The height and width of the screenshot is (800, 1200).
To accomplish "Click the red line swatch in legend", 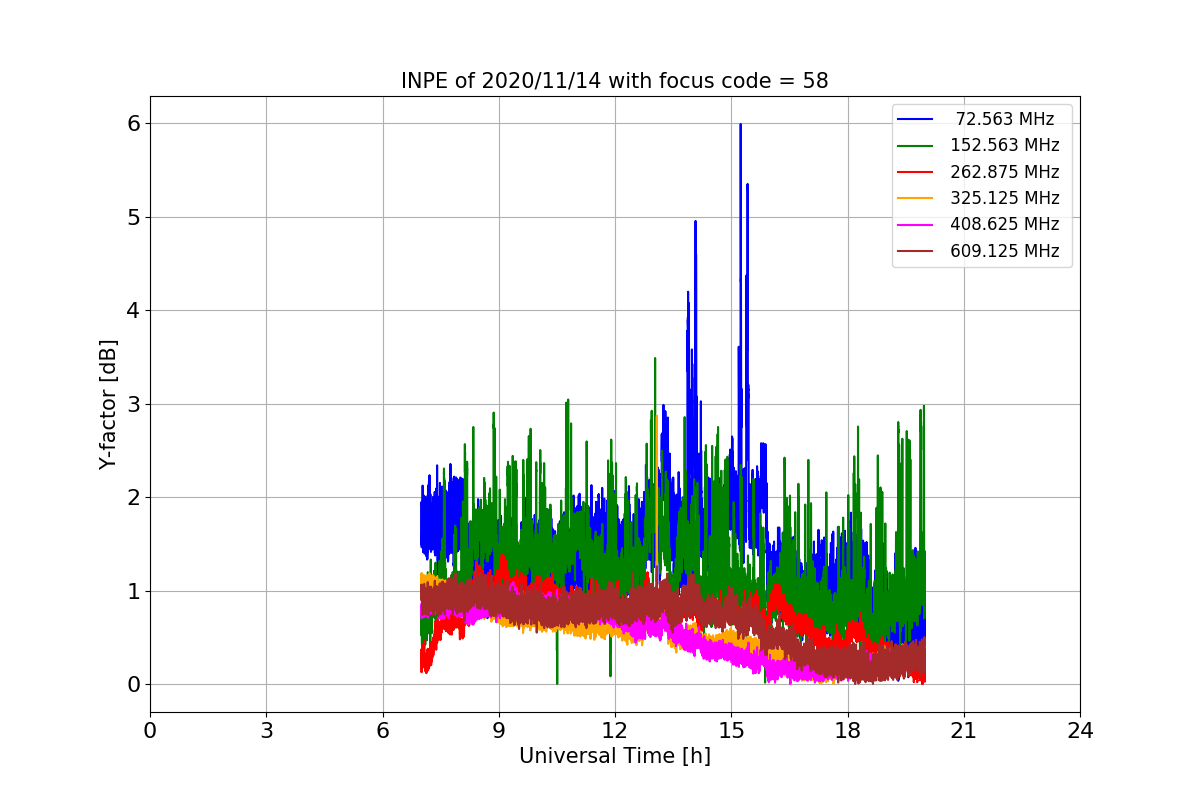I will [915, 172].
